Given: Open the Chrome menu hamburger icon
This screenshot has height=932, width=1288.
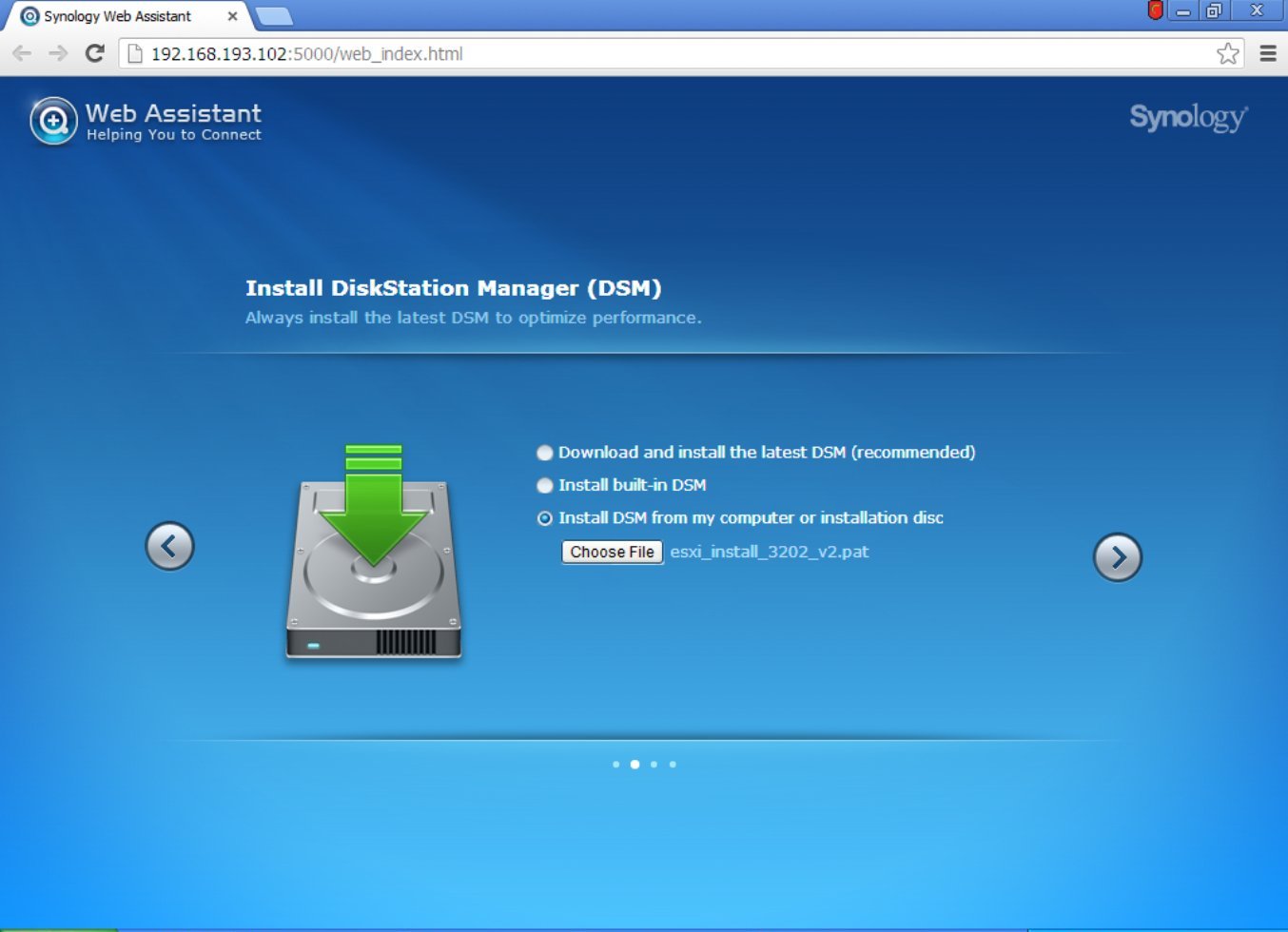Looking at the screenshot, I should (x=1269, y=53).
